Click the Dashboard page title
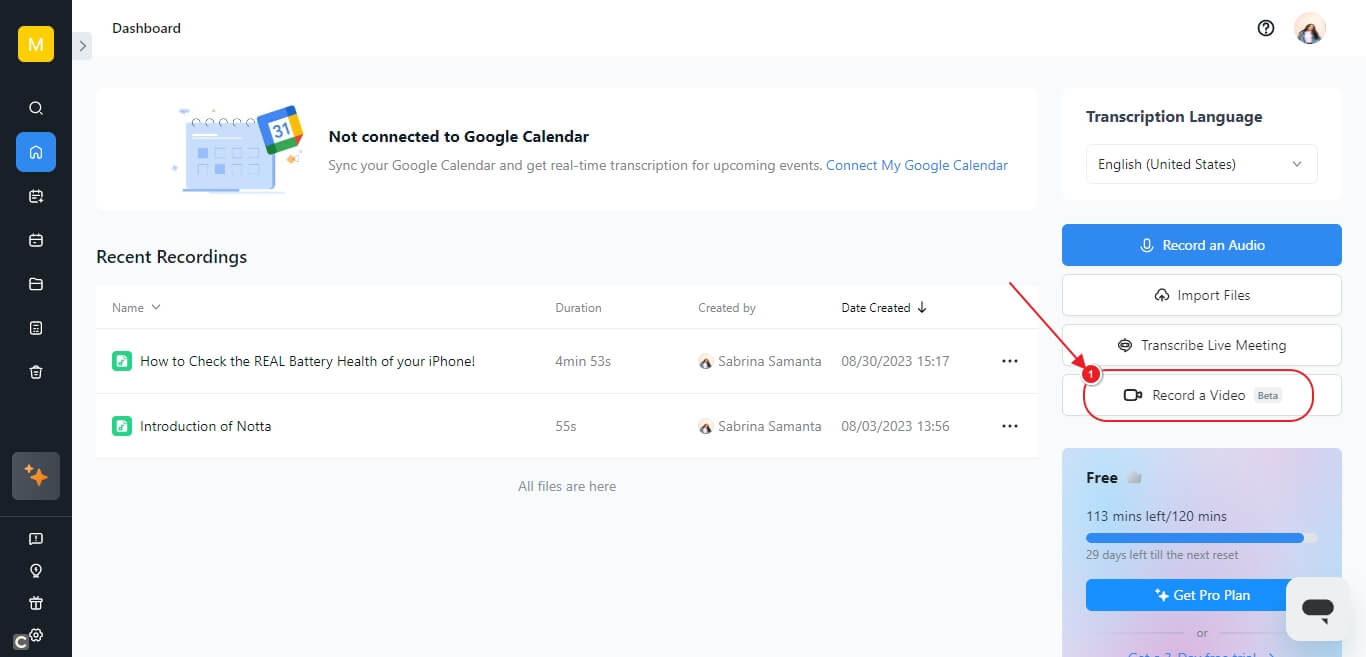Image resolution: width=1366 pixels, height=657 pixels. click(x=146, y=28)
